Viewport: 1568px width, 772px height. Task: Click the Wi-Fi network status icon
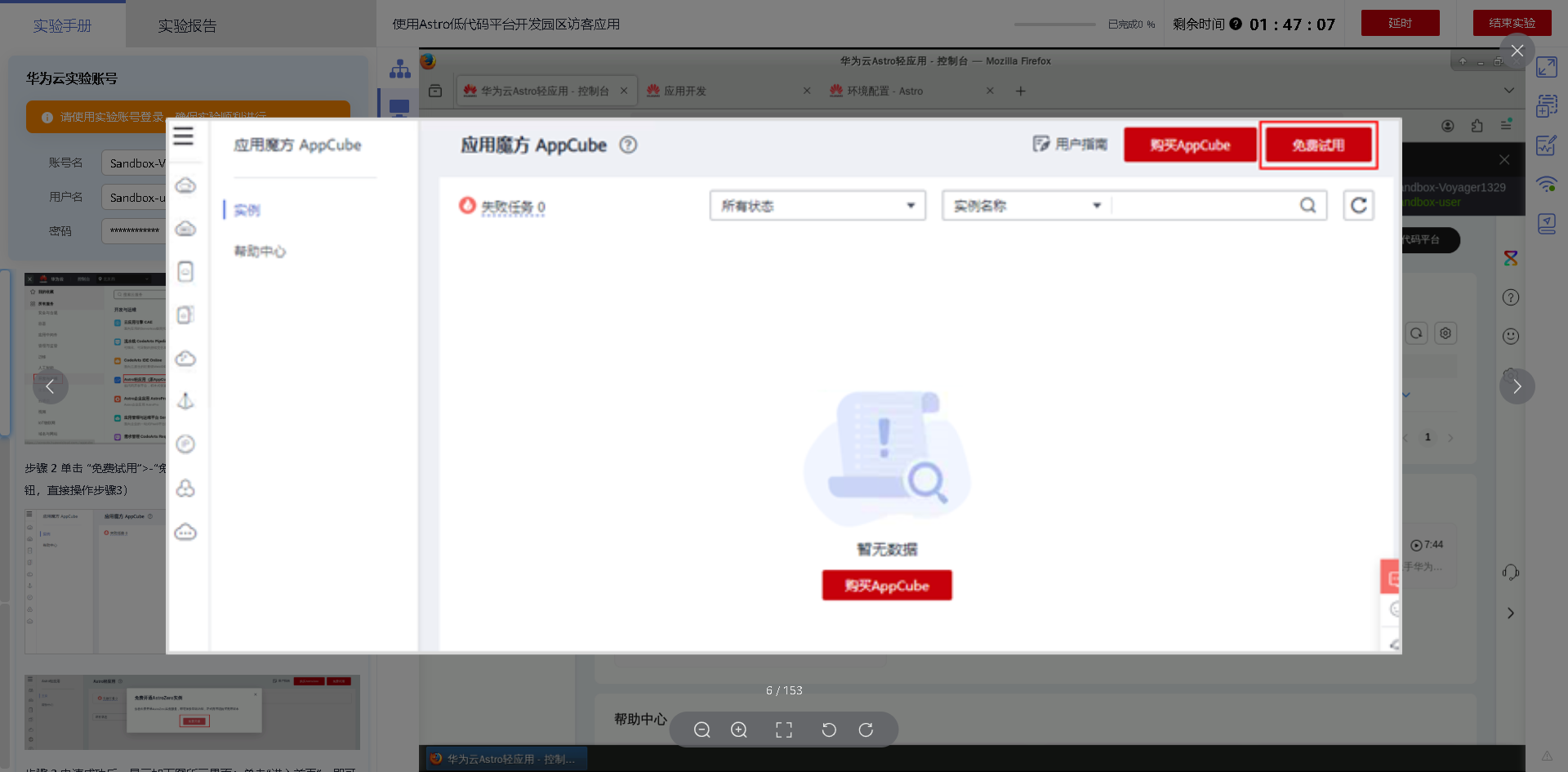click(1547, 184)
